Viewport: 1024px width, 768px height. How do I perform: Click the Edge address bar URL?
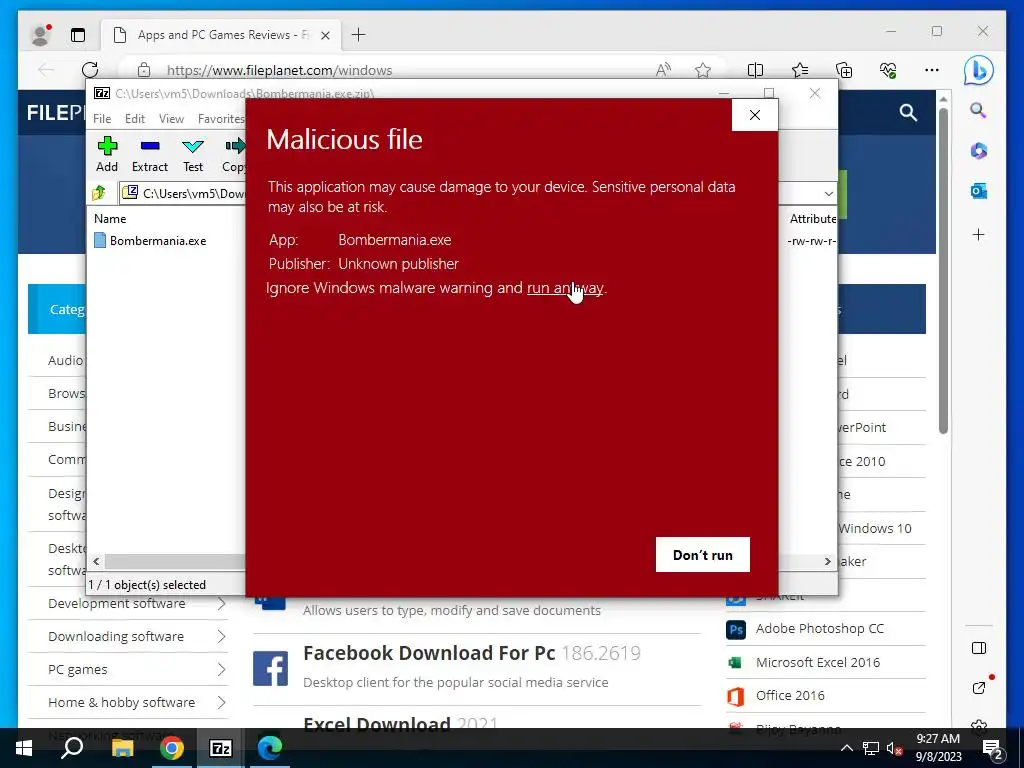coord(280,71)
